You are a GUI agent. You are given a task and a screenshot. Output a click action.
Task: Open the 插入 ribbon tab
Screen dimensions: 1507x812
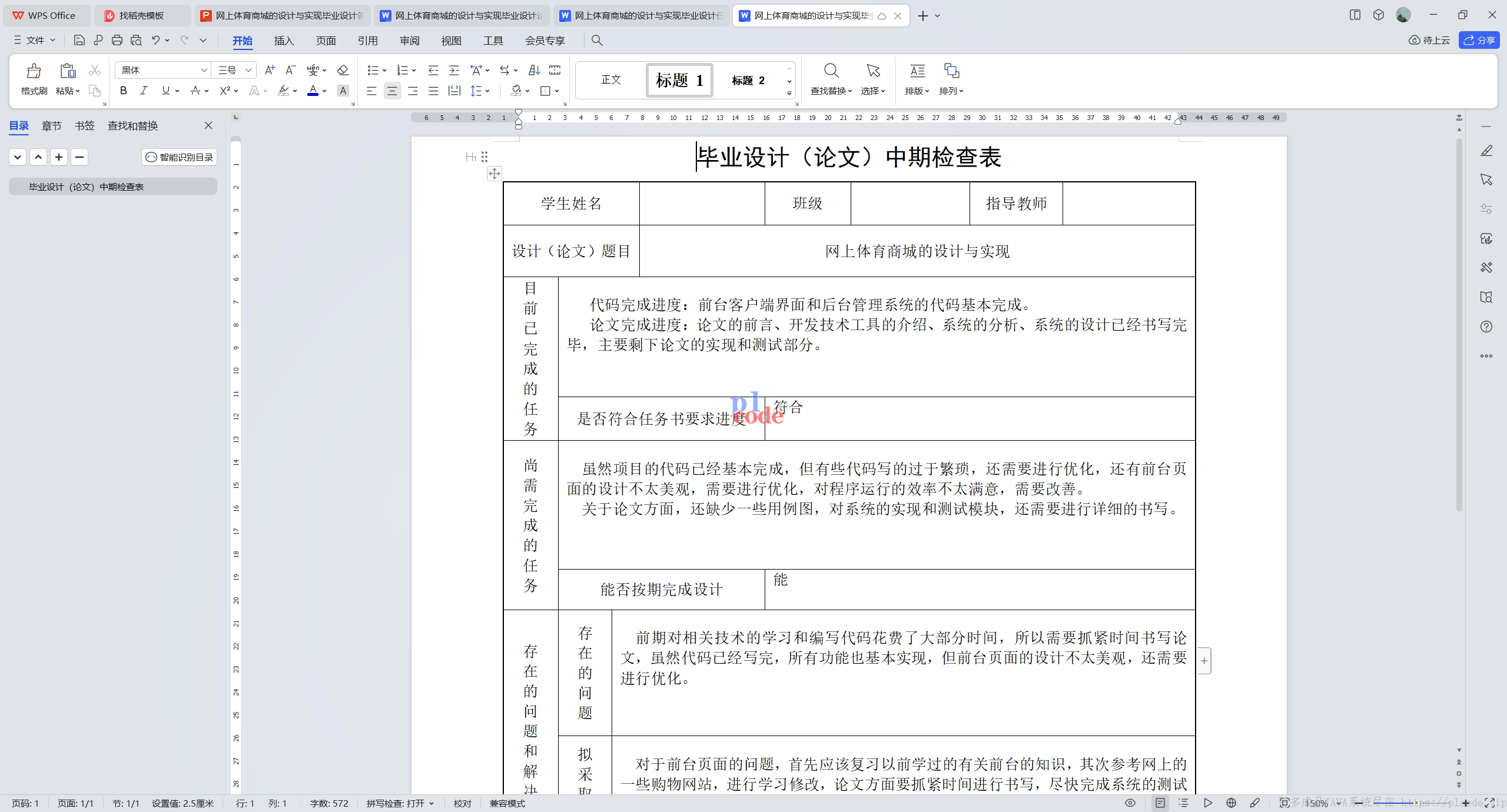pyautogui.click(x=284, y=40)
